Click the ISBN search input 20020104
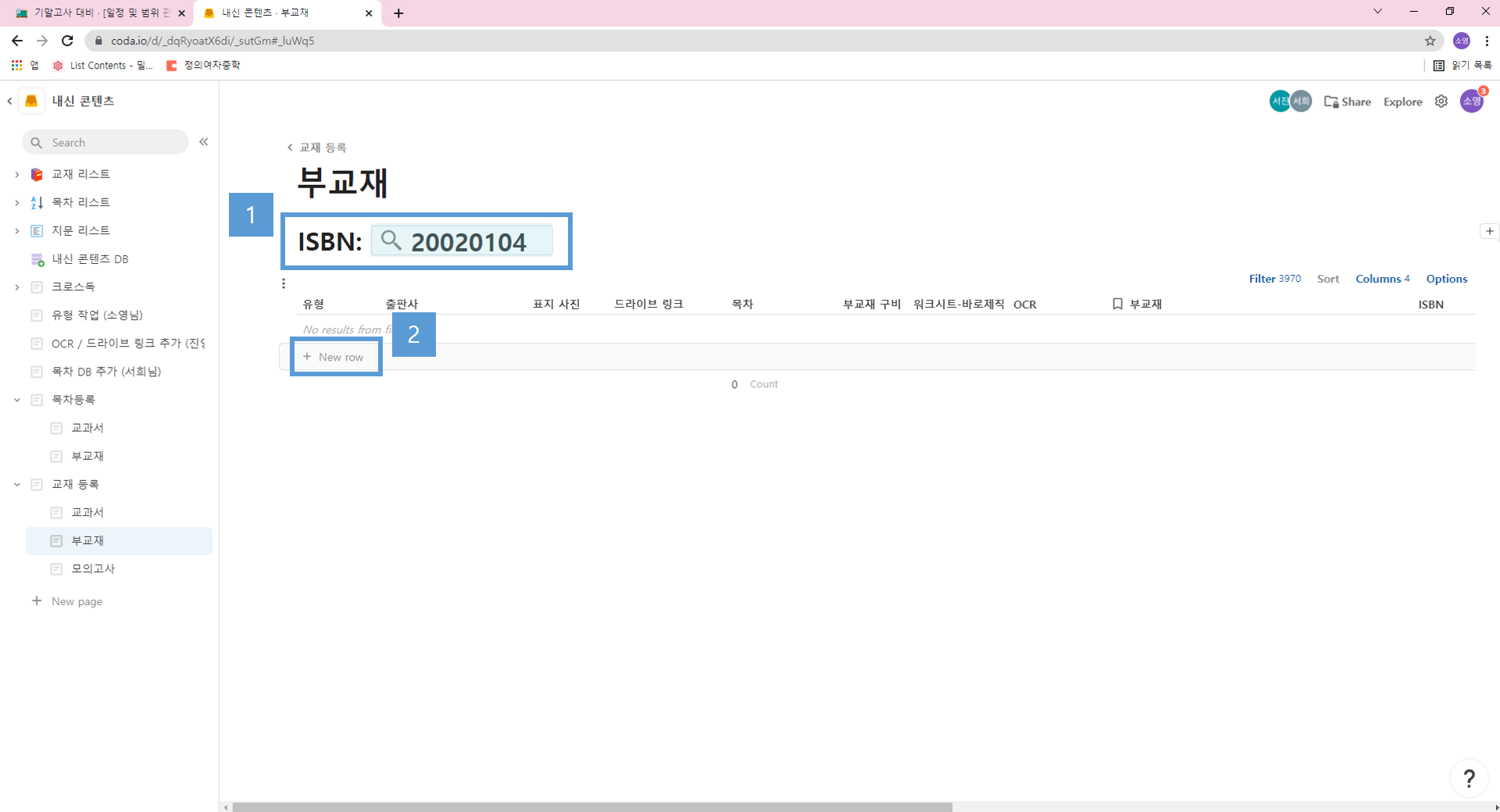The width and height of the screenshot is (1500, 812). point(462,240)
